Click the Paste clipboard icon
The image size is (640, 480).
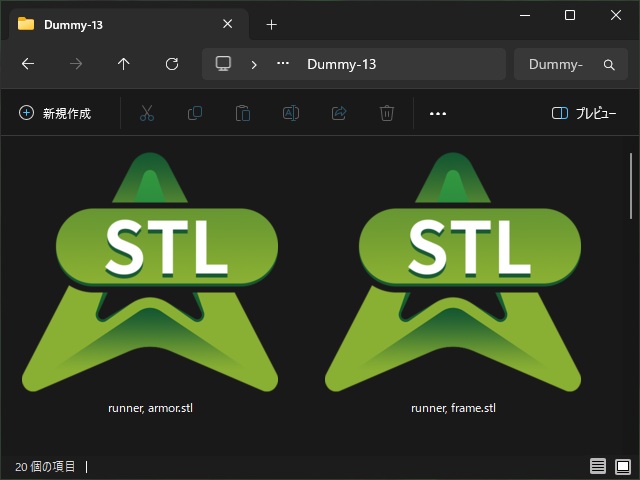[243, 113]
